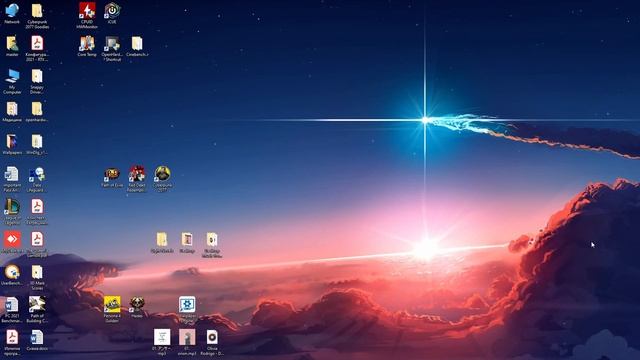Select the white album-art mp3 file

click(x=162, y=342)
